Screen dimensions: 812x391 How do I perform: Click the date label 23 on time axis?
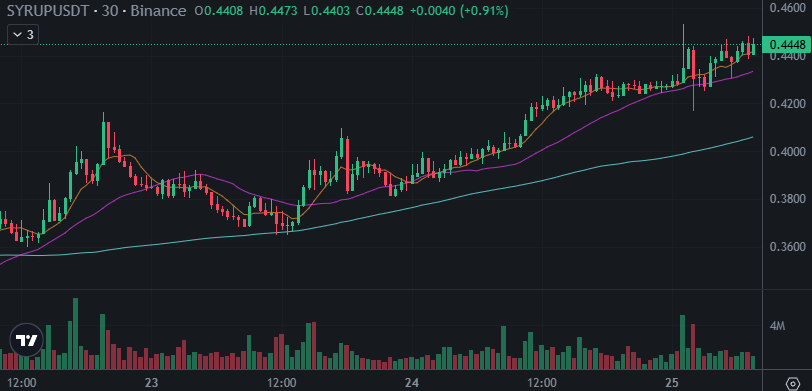pos(151,383)
